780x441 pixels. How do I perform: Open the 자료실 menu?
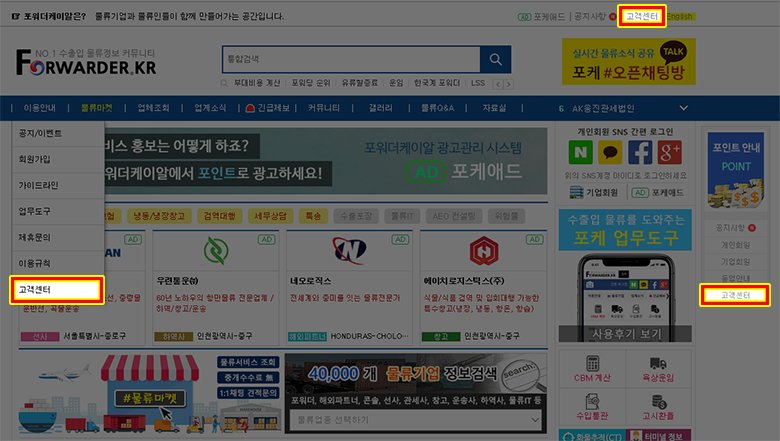pyautogui.click(x=494, y=108)
